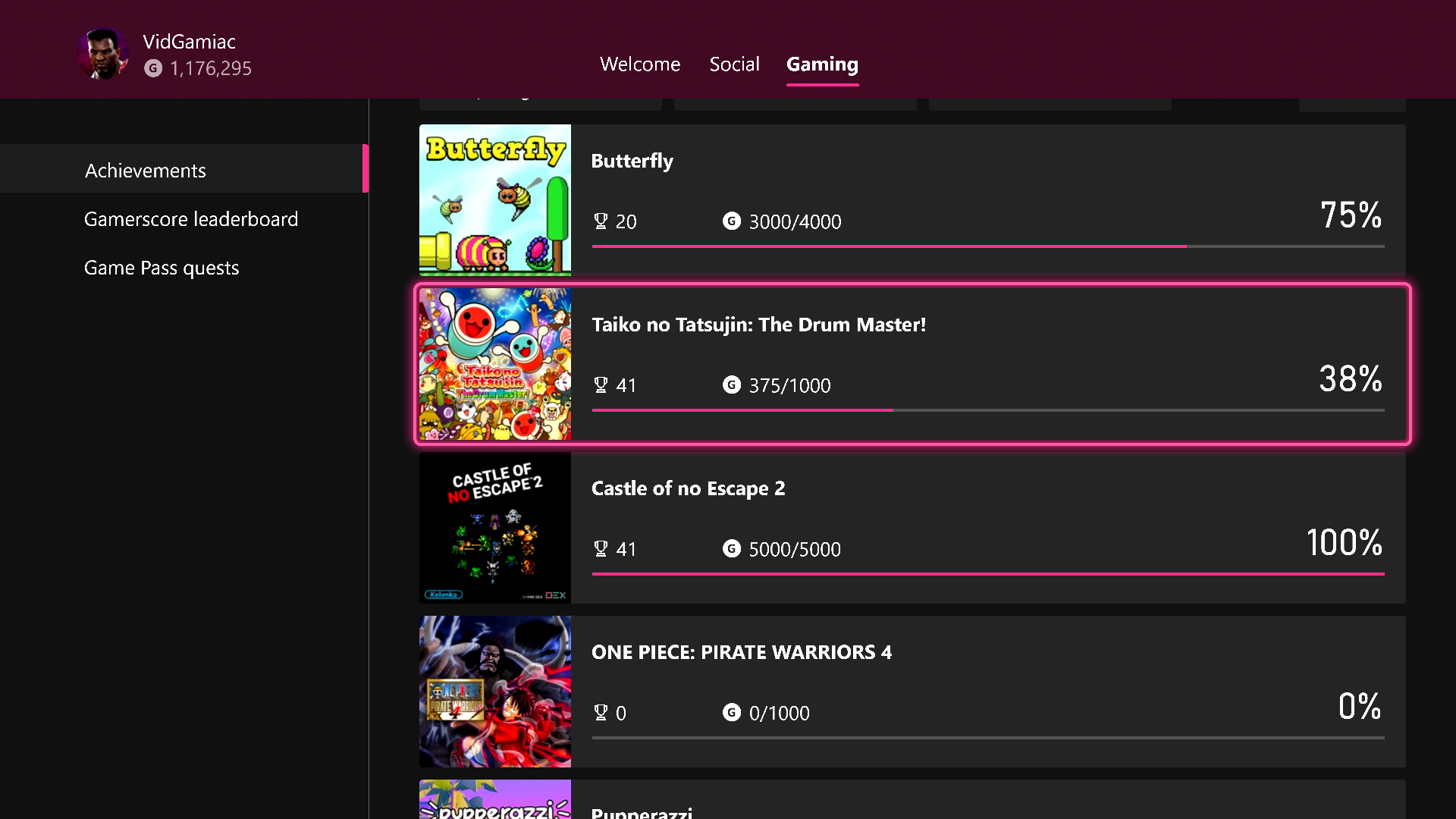Click the 0% completion value

pos(1360,707)
